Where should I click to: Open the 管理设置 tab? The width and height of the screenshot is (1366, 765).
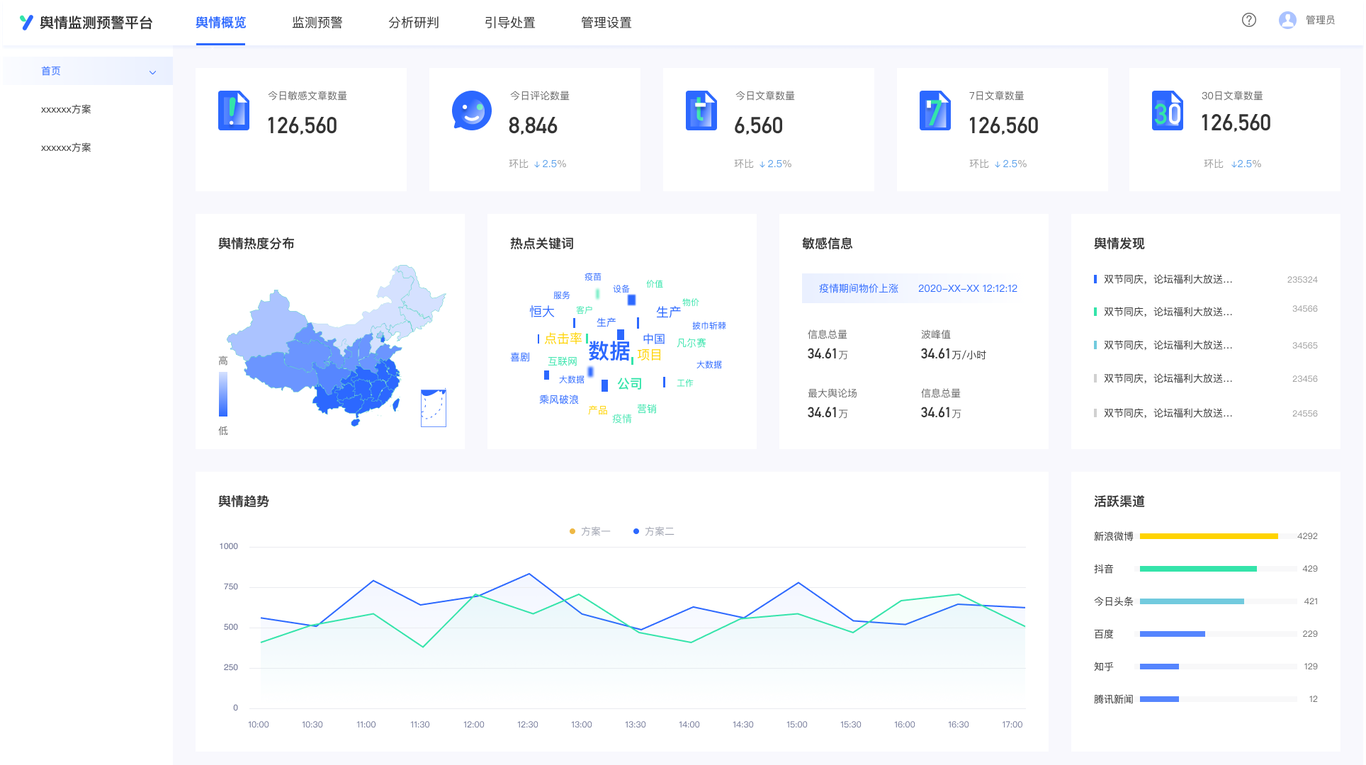[606, 22]
